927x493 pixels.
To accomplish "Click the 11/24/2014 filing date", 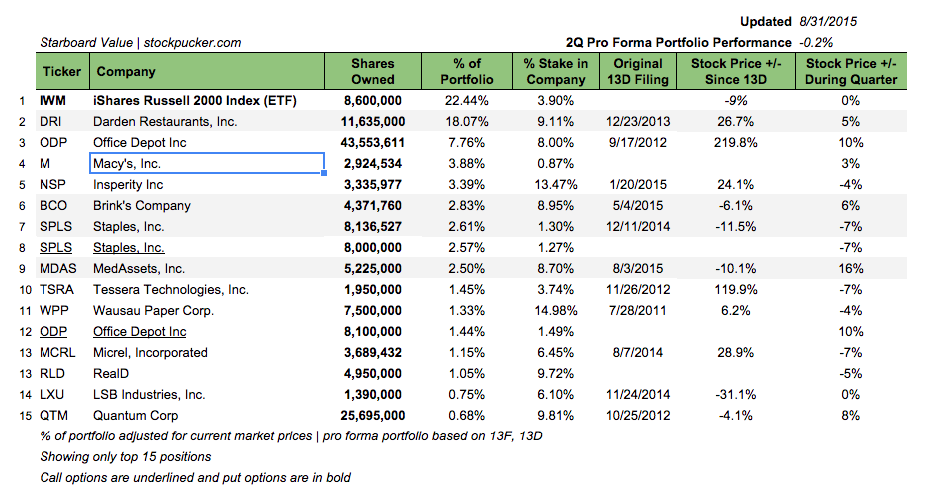I will coord(638,394).
